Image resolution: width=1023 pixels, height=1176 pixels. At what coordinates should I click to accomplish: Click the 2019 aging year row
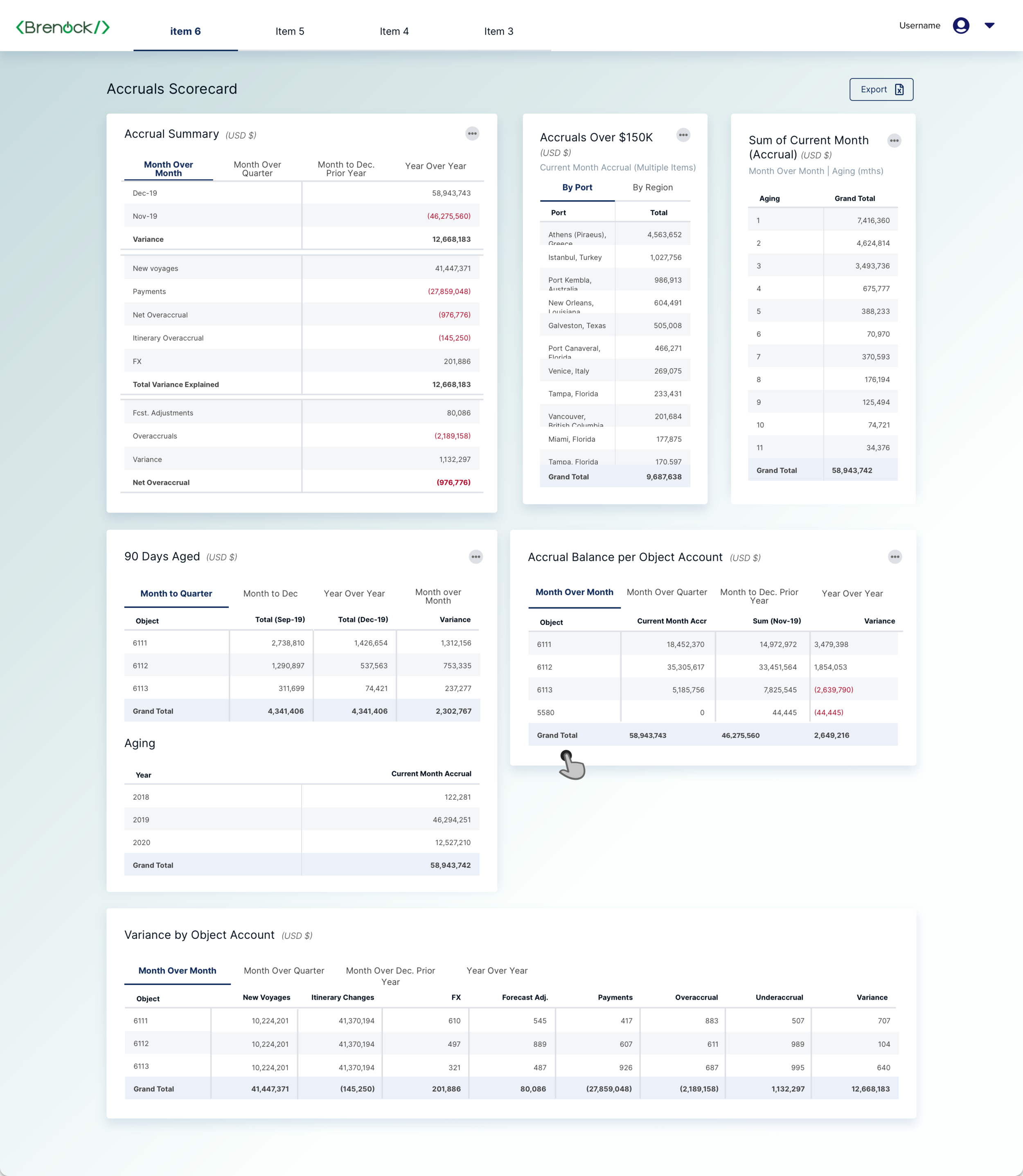point(302,820)
